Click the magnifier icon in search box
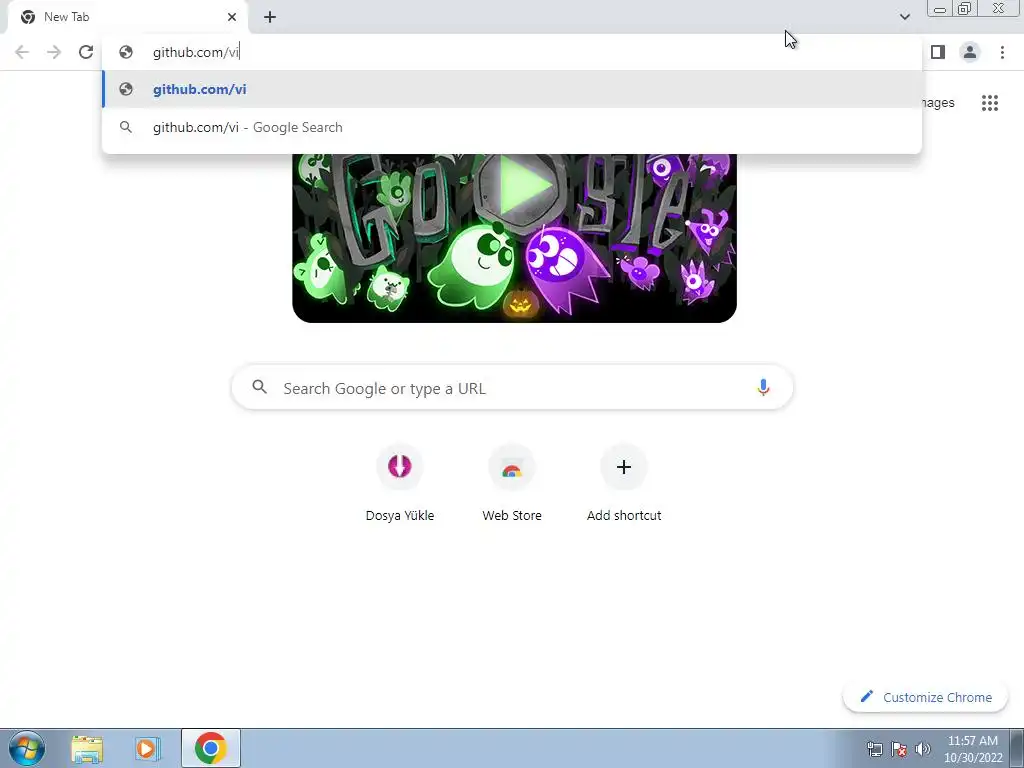This screenshot has height=768, width=1024. pos(259,387)
